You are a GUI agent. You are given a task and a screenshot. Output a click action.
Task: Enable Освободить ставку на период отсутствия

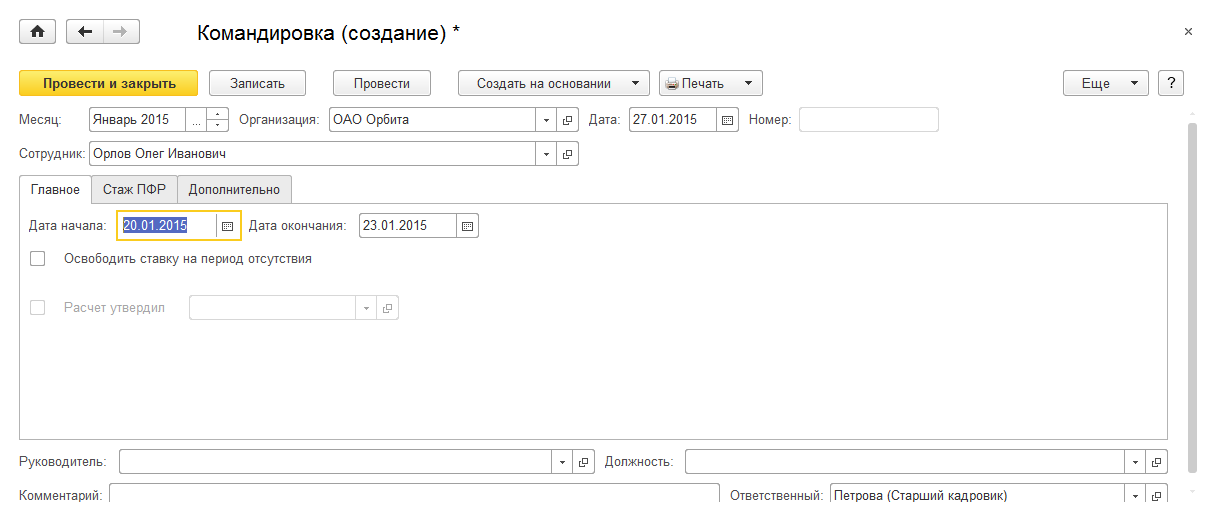tap(38, 259)
